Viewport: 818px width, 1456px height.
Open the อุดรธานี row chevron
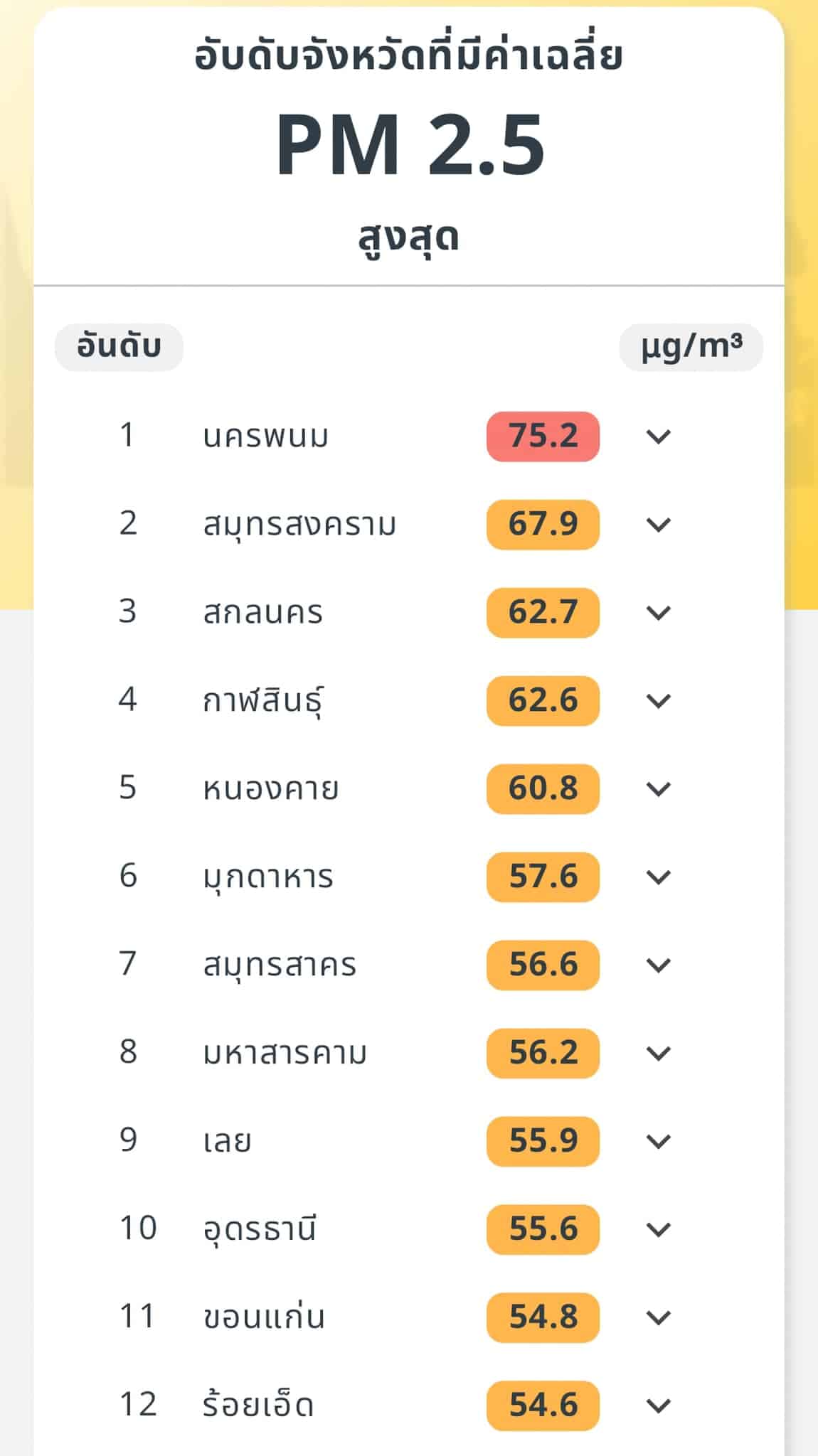658,1230
